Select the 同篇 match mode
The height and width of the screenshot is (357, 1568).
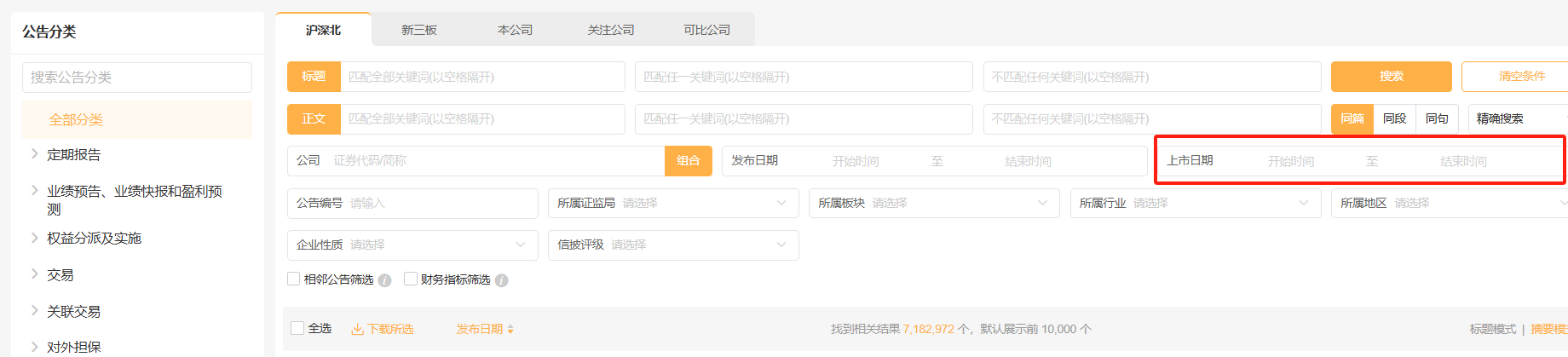pyautogui.click(x=1352, y=118)
